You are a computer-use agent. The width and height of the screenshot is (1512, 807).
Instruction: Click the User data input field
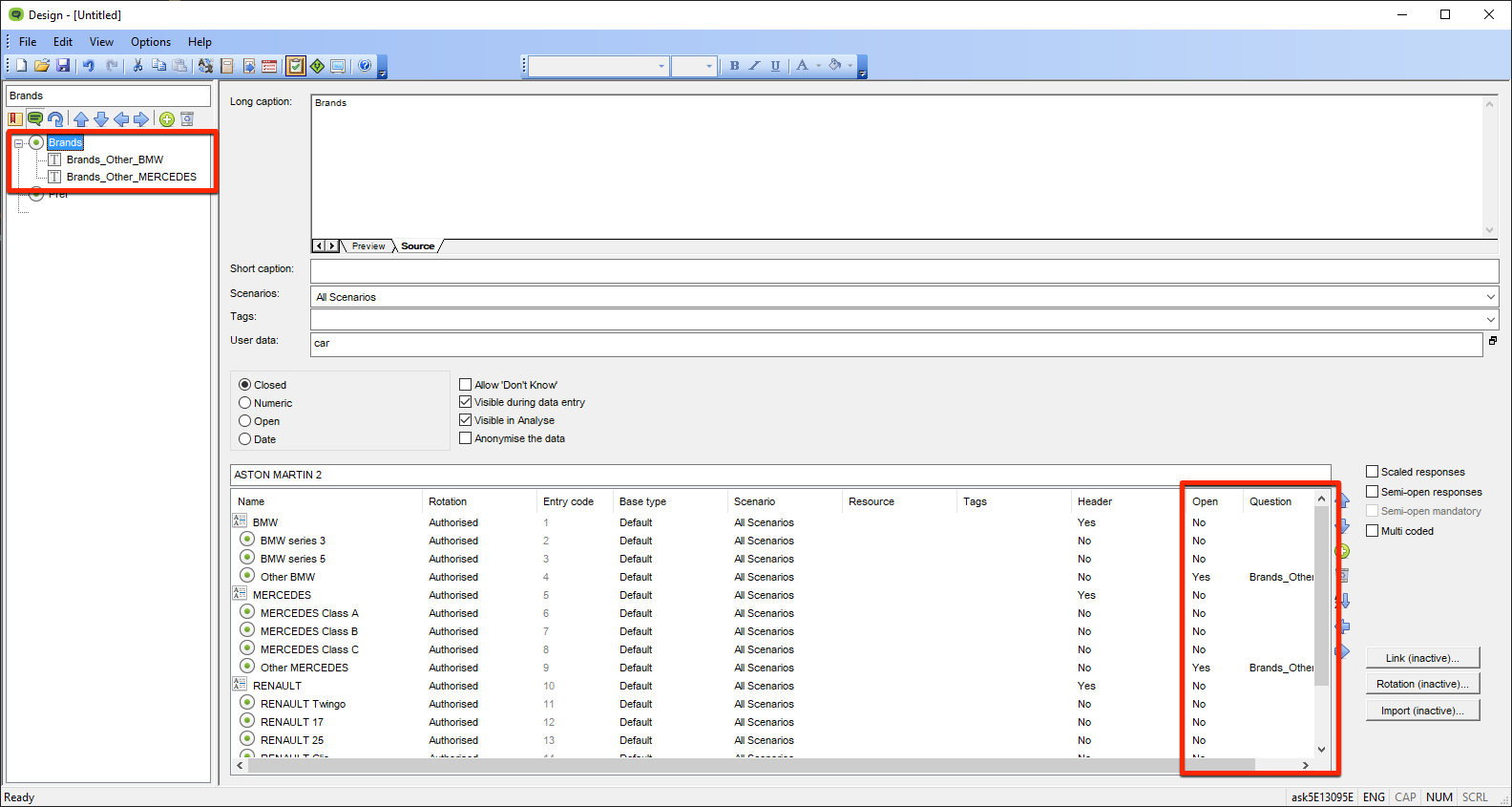(896, 344)
